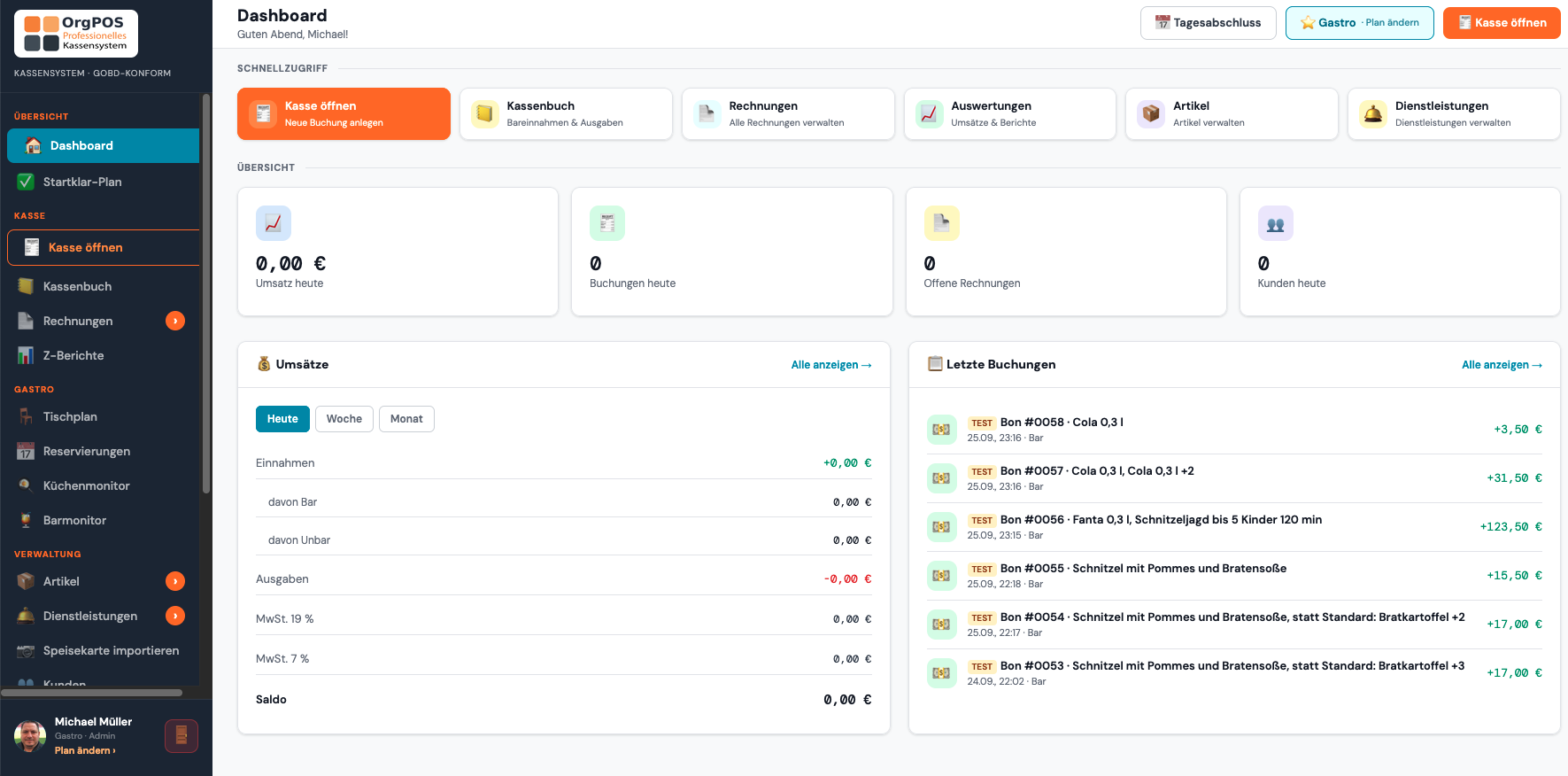The width and height of the screenshot is (1568, 776).
Task: Click Buchungen heute receipt icon
Action: click(607, 223)
